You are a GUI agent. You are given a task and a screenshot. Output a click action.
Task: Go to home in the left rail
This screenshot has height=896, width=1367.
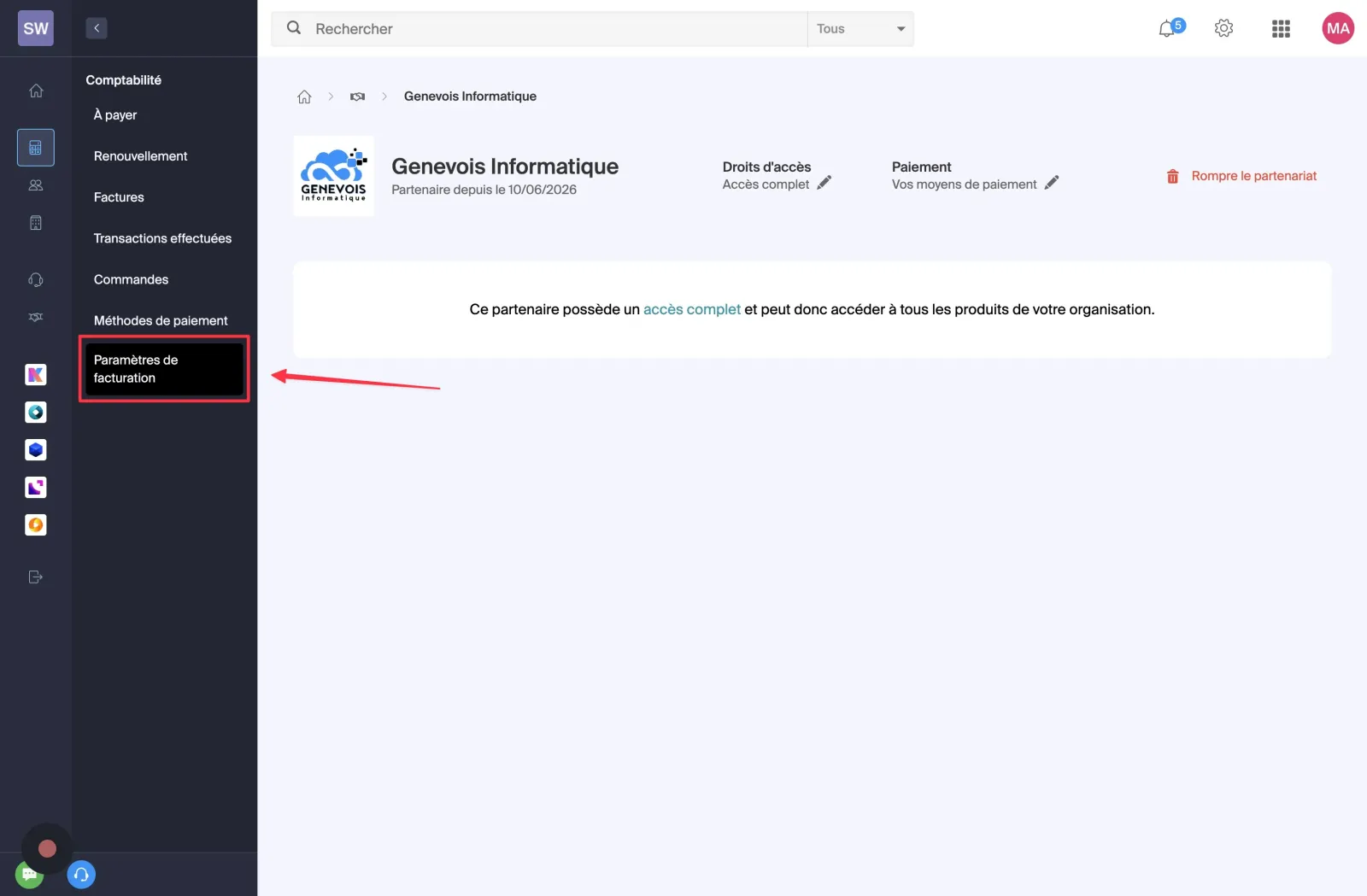[36, 91]
